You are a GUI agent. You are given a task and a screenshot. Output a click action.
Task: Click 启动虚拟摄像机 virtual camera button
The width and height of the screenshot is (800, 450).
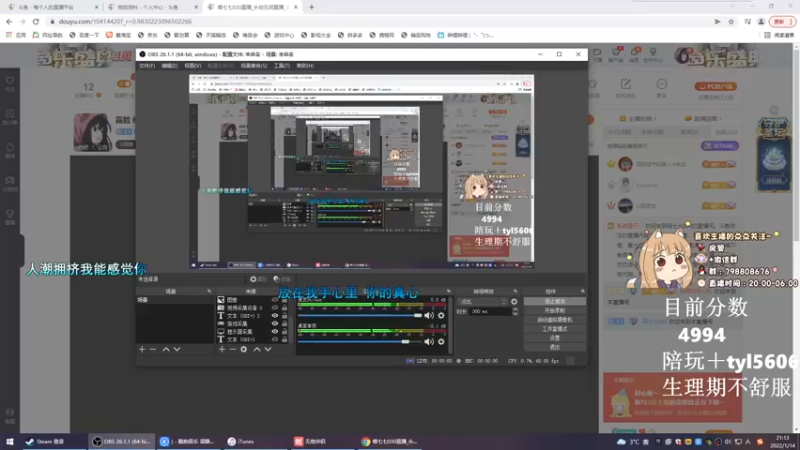555,320
